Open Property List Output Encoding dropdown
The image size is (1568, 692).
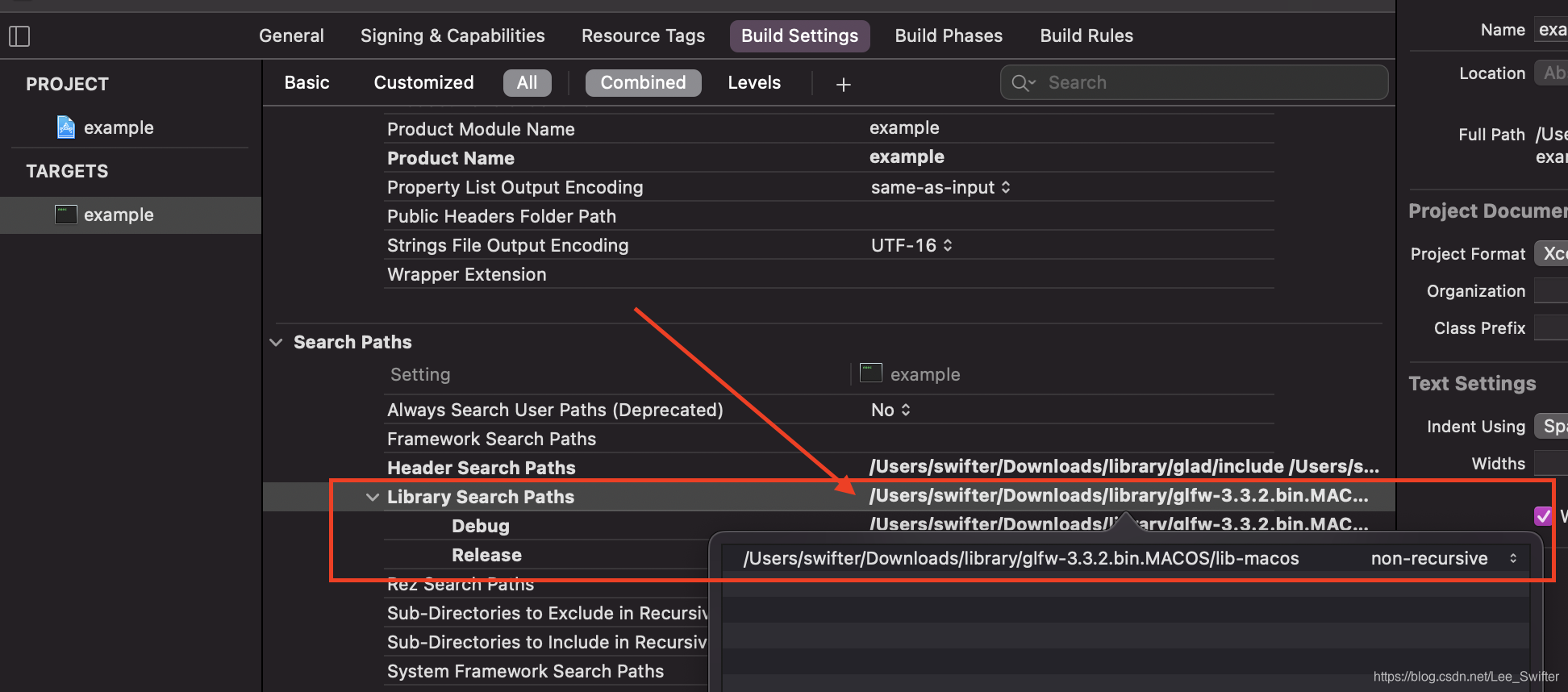(x=940, y=187)
